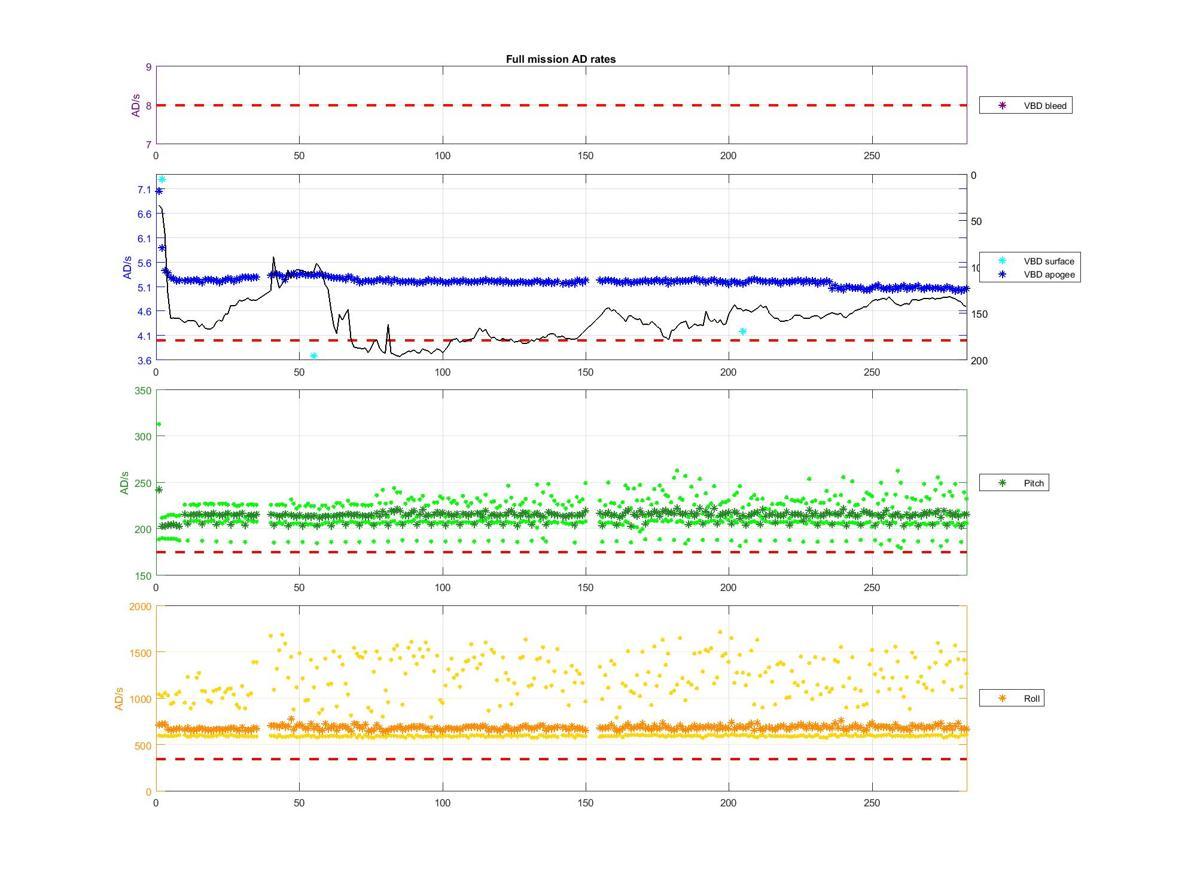Click the 3.6 tick label on VBD axis
1200x889 pixels.
(x=145, y=360)
